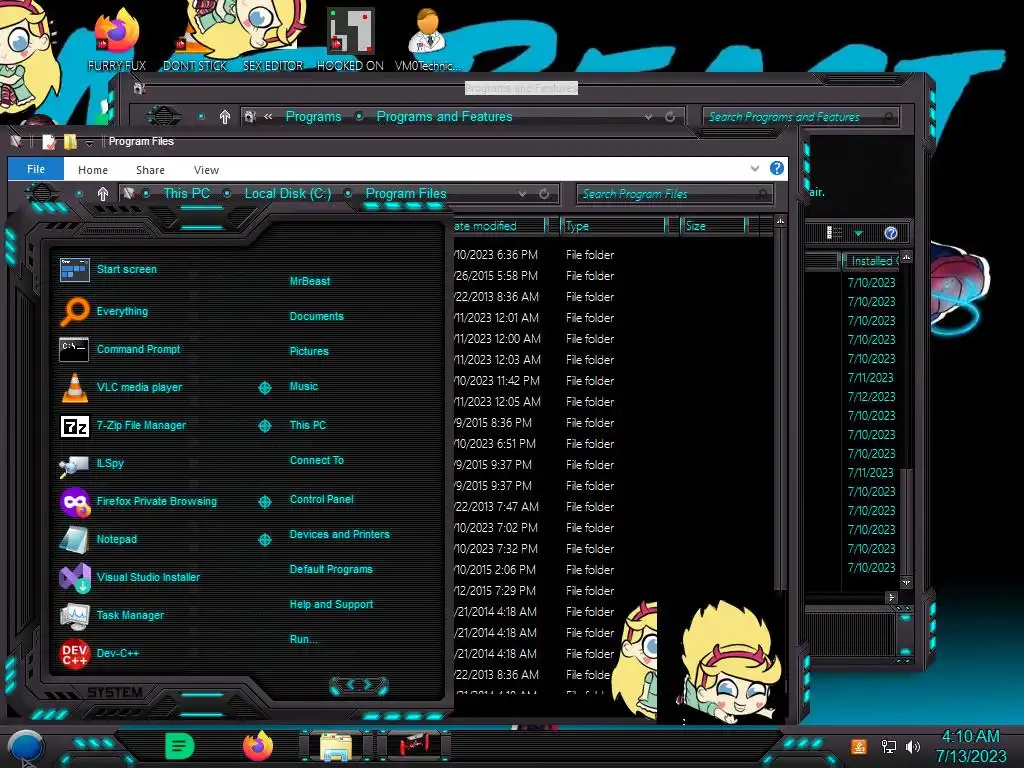
Task: Switch to Share ribbon tab
Action: point(150,170)
